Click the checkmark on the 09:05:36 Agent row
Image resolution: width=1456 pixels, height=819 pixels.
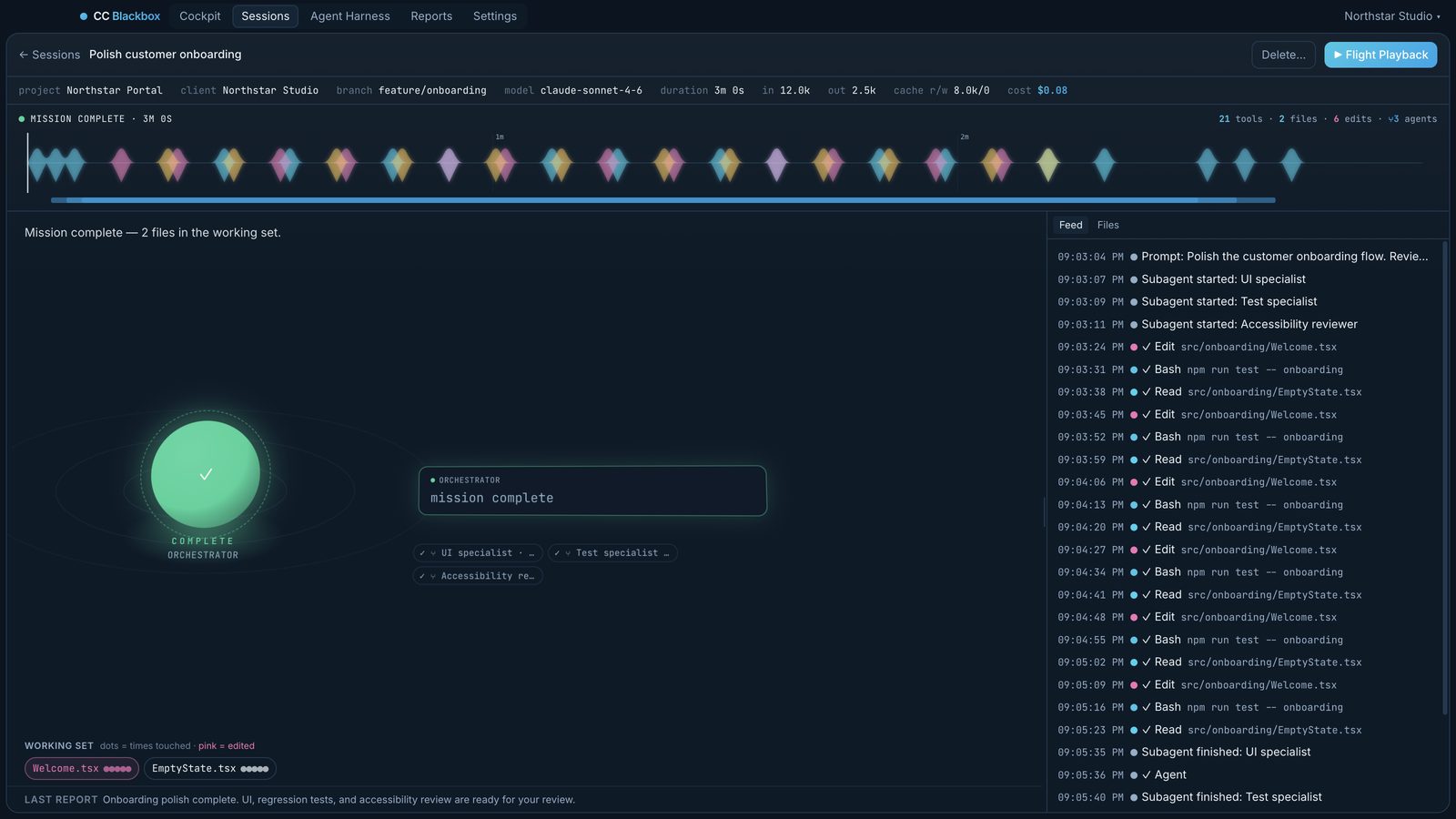(x=1147, y=774)
